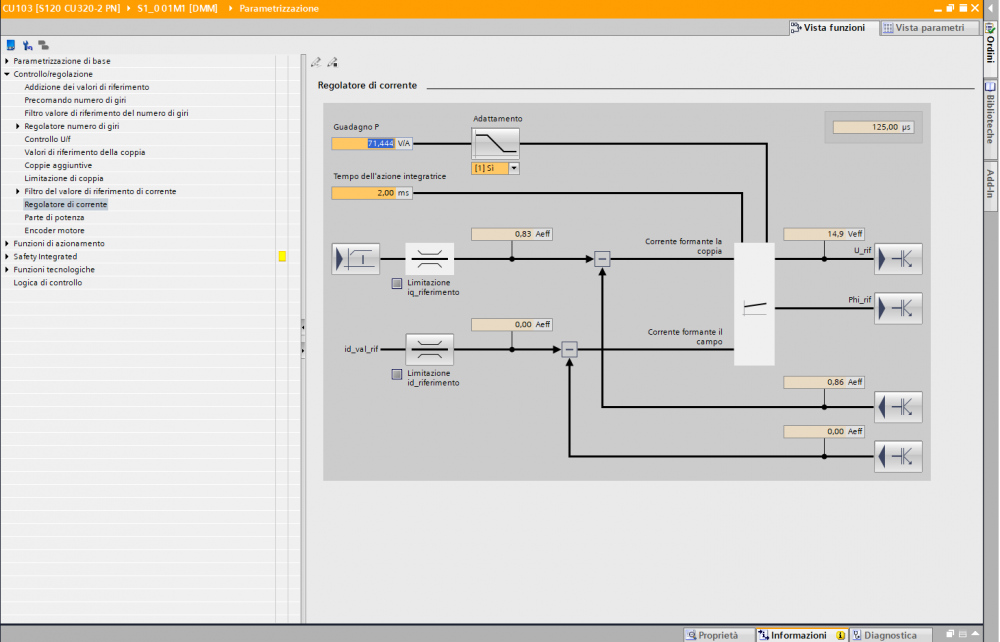The image size is (1000, 642).
Task: Click the Tempo dell'azione integratrice input field
Action: point(372,193)
